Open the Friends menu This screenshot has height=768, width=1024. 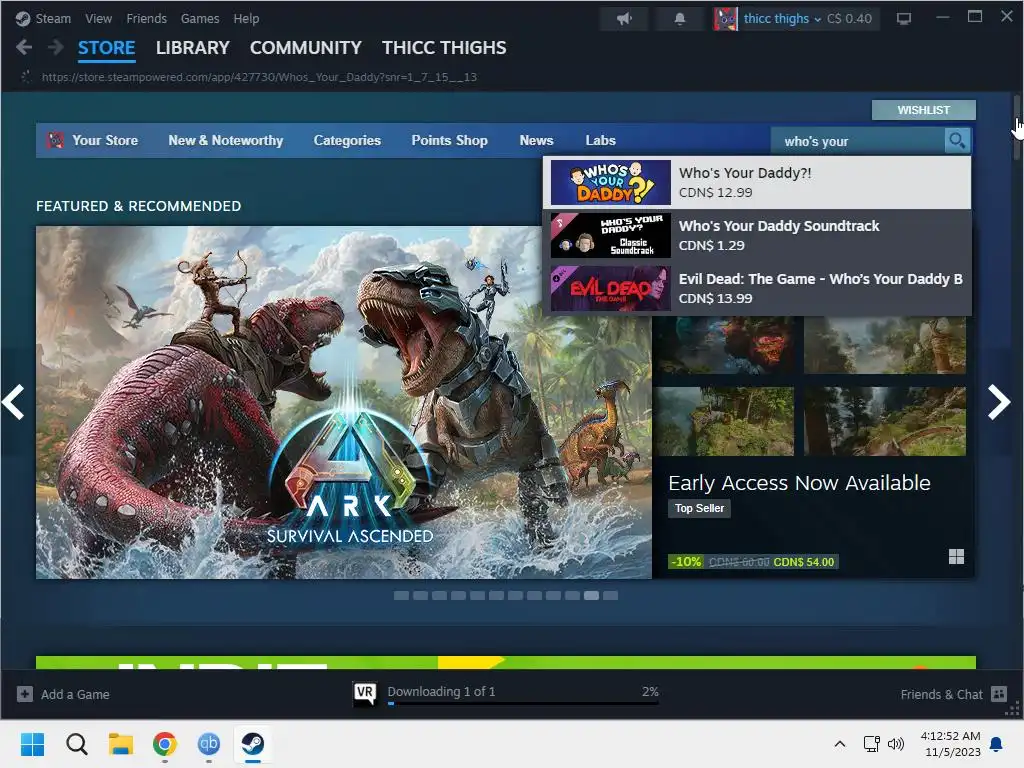click(146, 18)
